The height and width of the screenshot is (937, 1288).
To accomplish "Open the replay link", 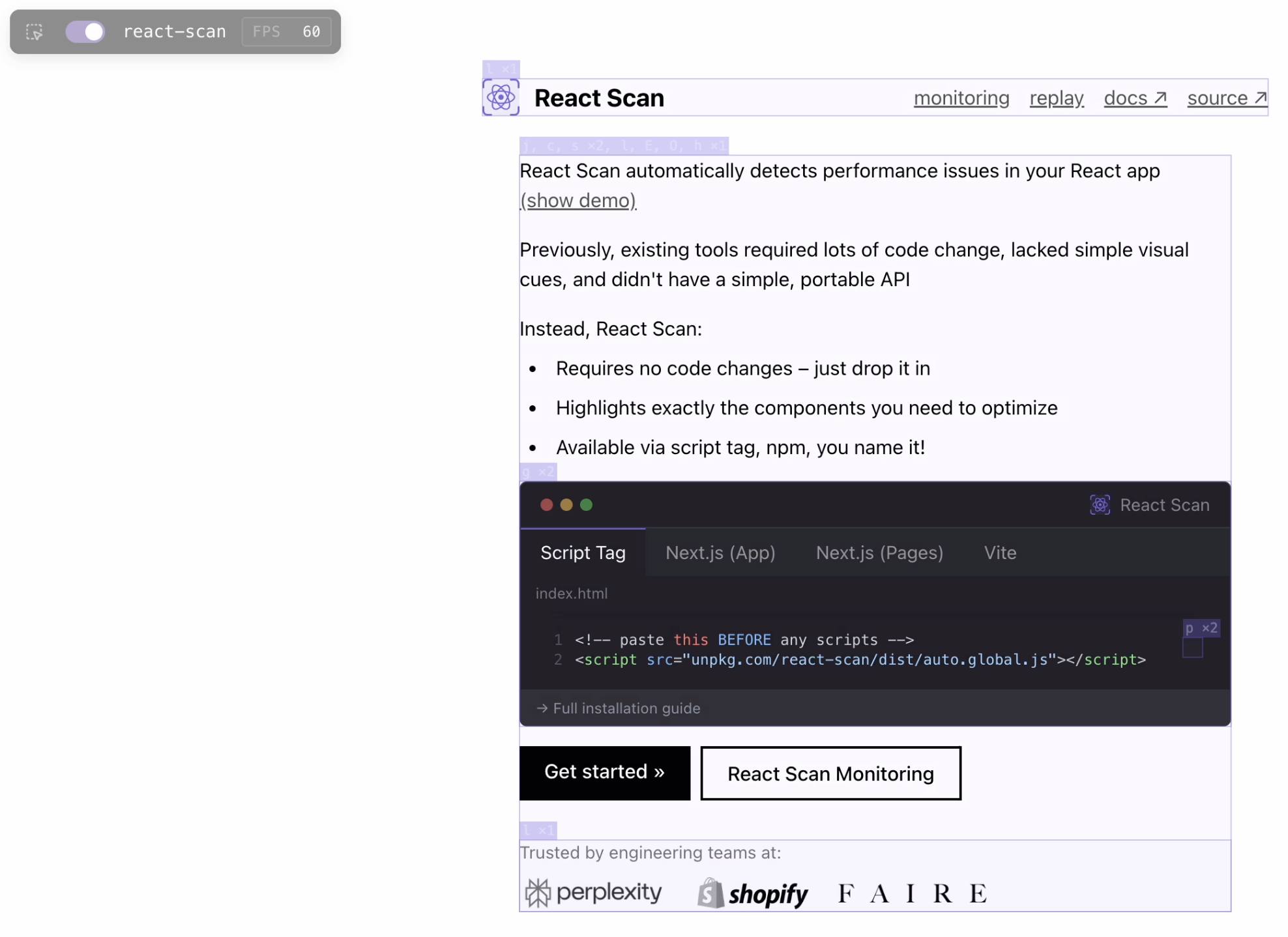I will click(1057, 98).
